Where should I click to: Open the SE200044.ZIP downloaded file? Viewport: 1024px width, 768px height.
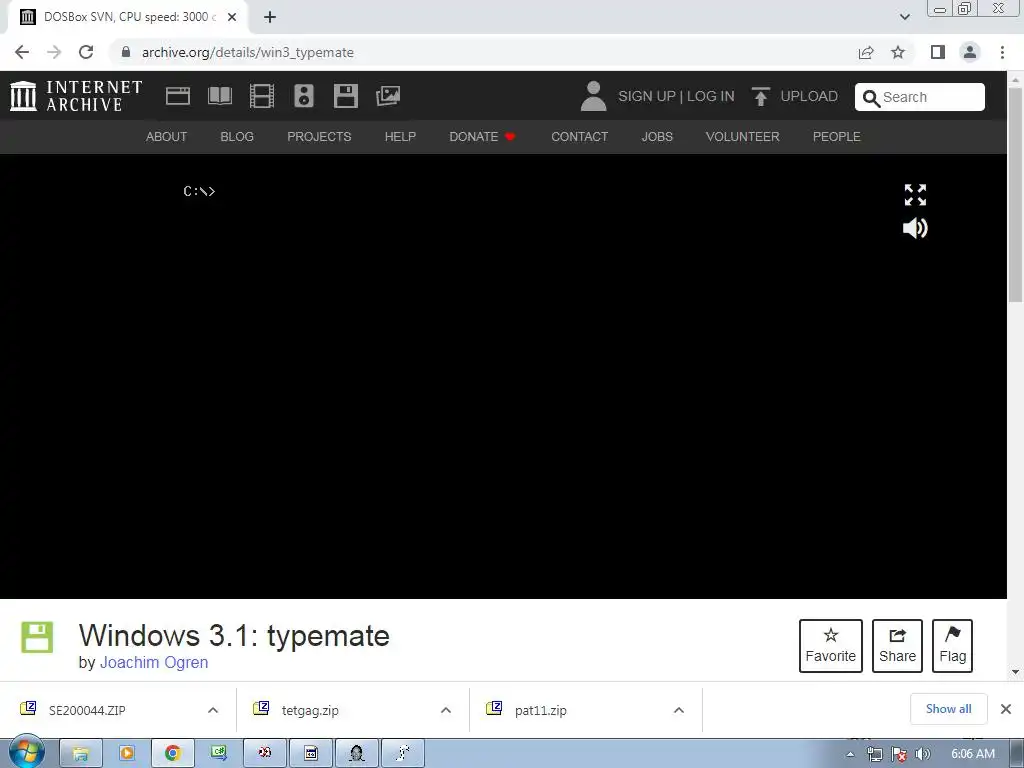tap(87, 711)
